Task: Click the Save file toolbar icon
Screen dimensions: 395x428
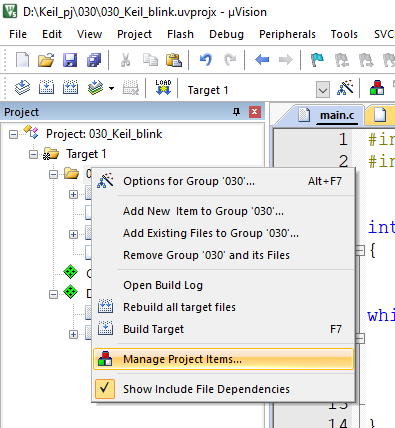Action: (x=70, y=60)
